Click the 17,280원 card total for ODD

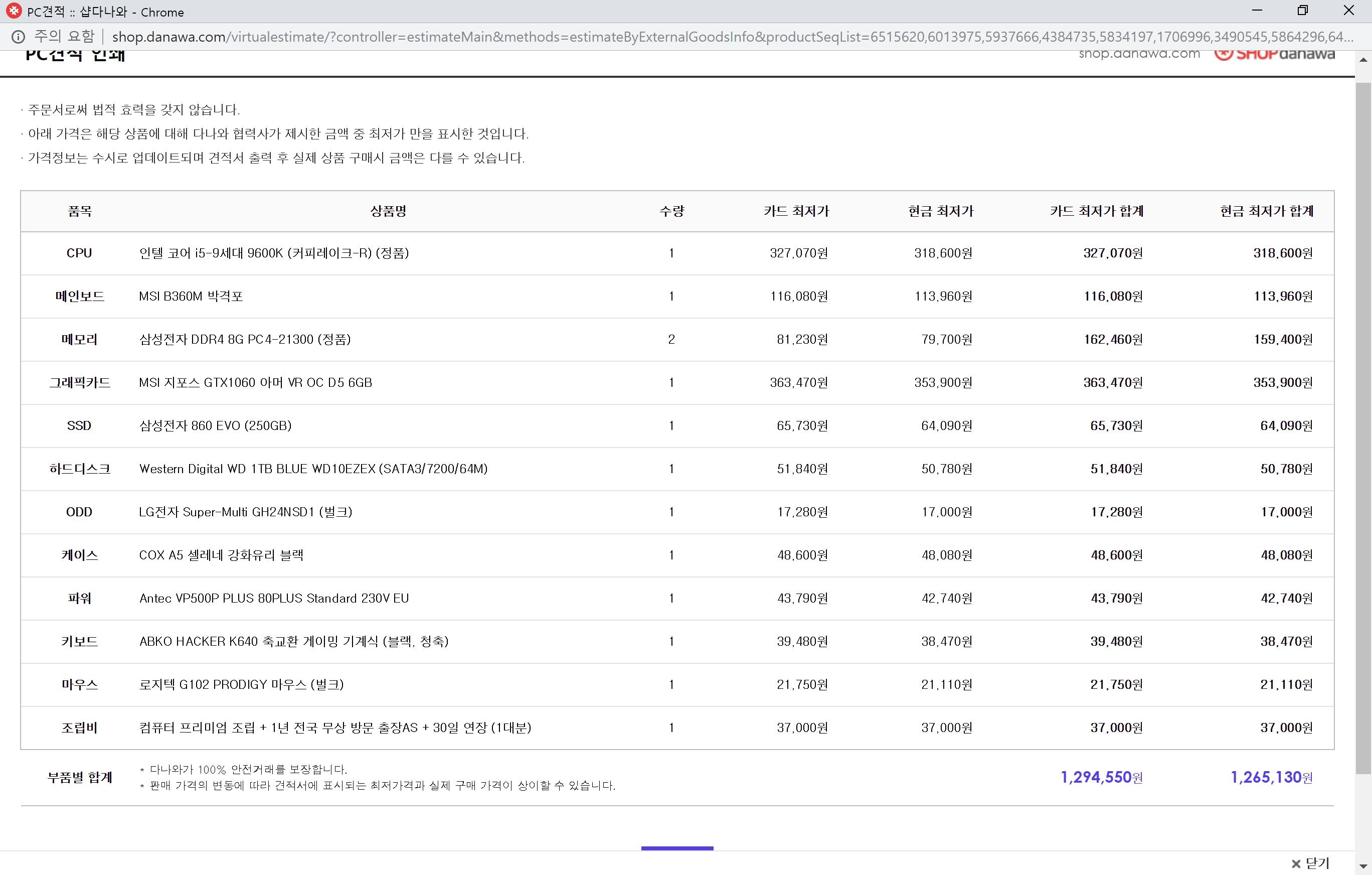coord(1117,512)
